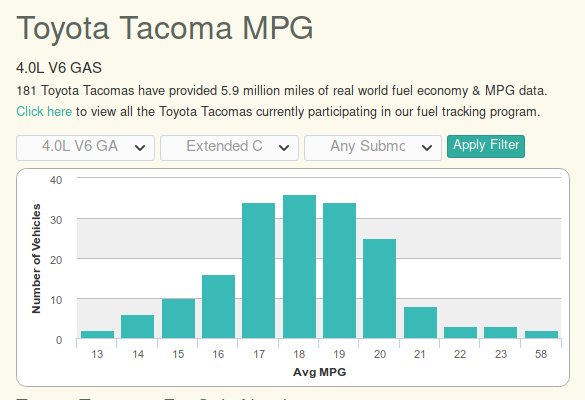Select the 16 MPG bar in chart
The image size is (585, 400).
point(219,307)
